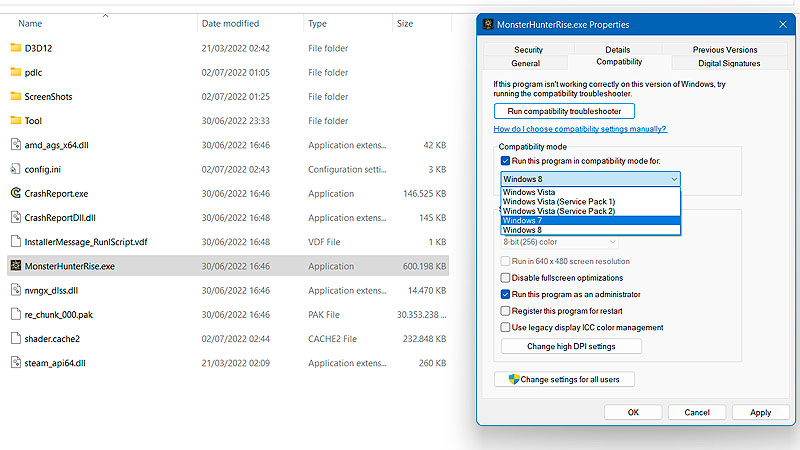This screenshot has height=450, width=800.
Task: Select the config.ini file icon
Action: pos(15,169)
